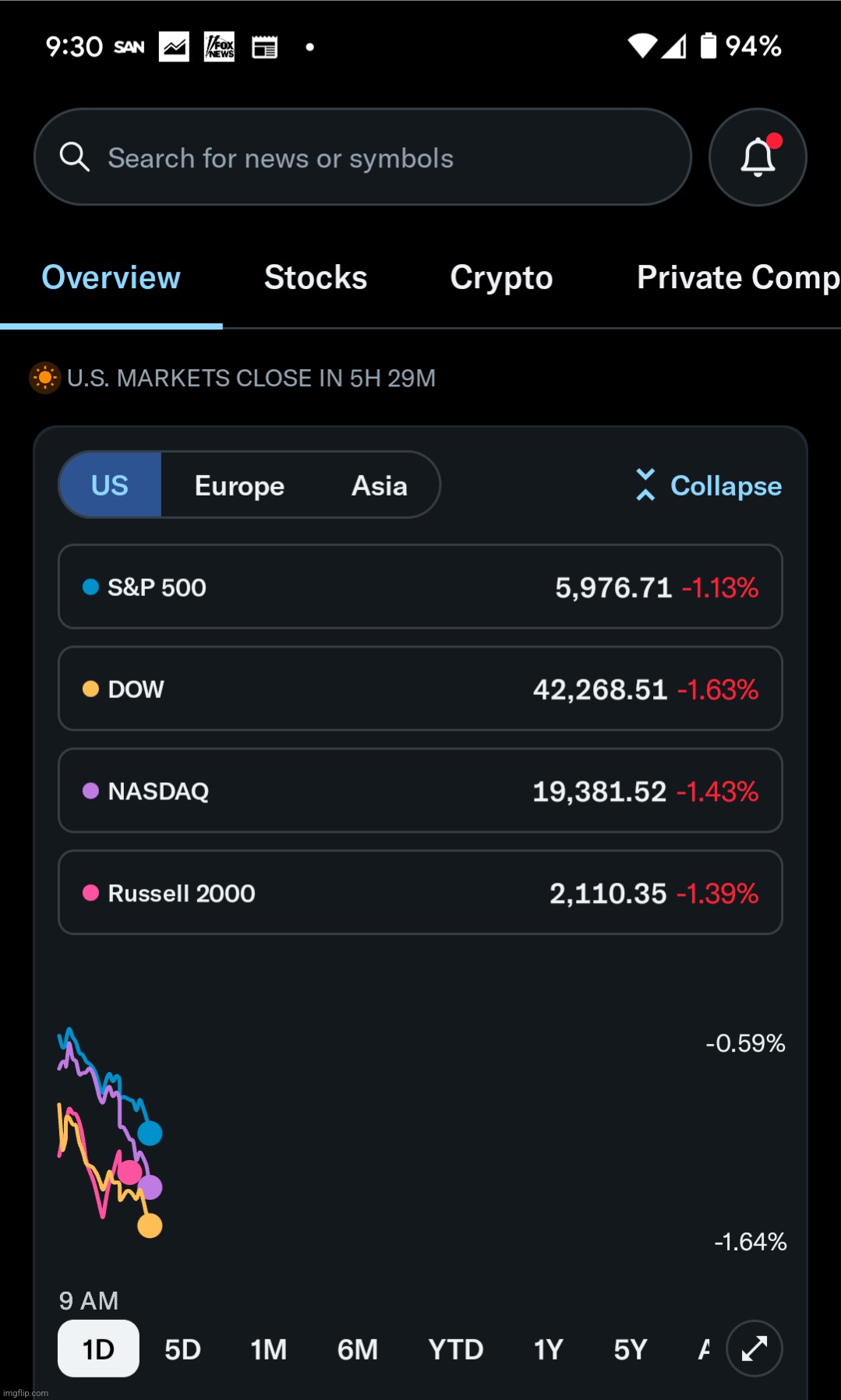Viewport: 841px width, 1400px height.
Task: Tap the Russell 2000 pink dot
Action: (90, 893)
